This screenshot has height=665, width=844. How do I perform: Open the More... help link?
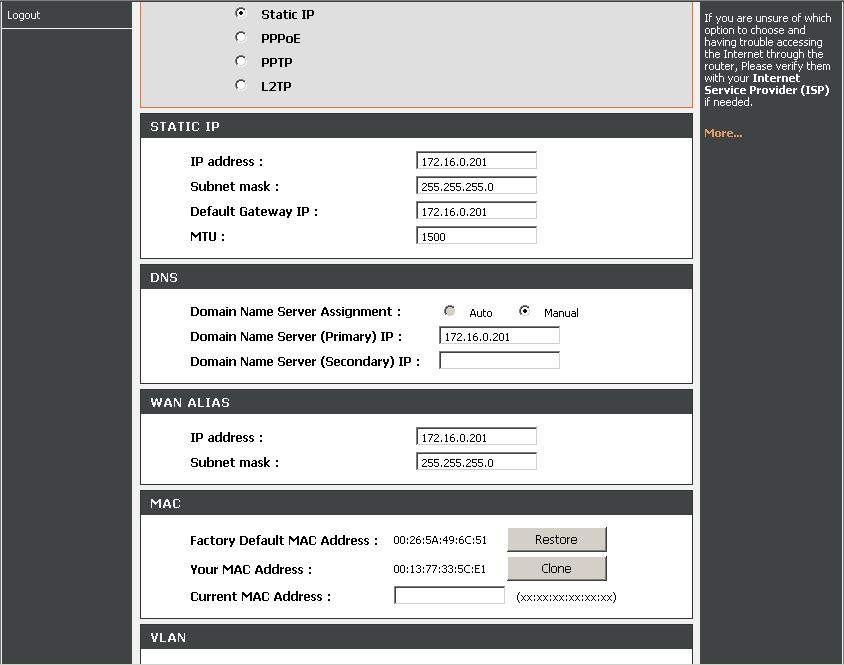coord(723,133)
